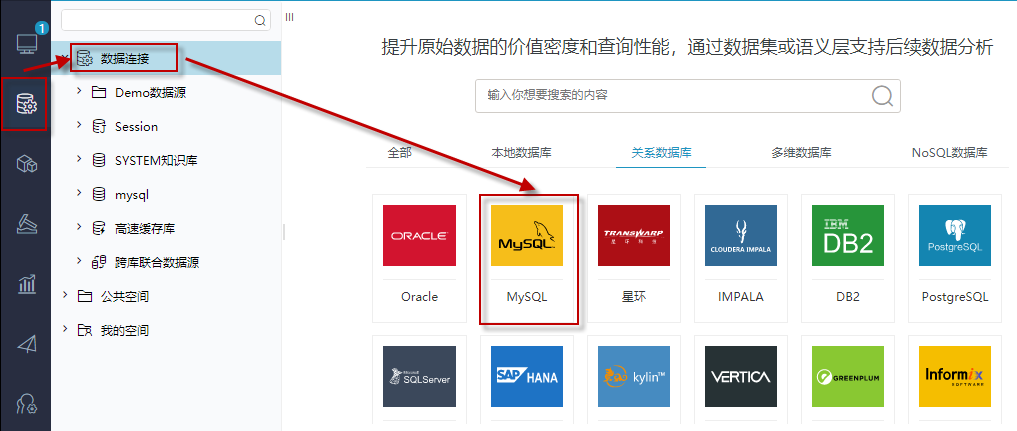Select the Oracle database logo
1017x431 pixels.
419,235
